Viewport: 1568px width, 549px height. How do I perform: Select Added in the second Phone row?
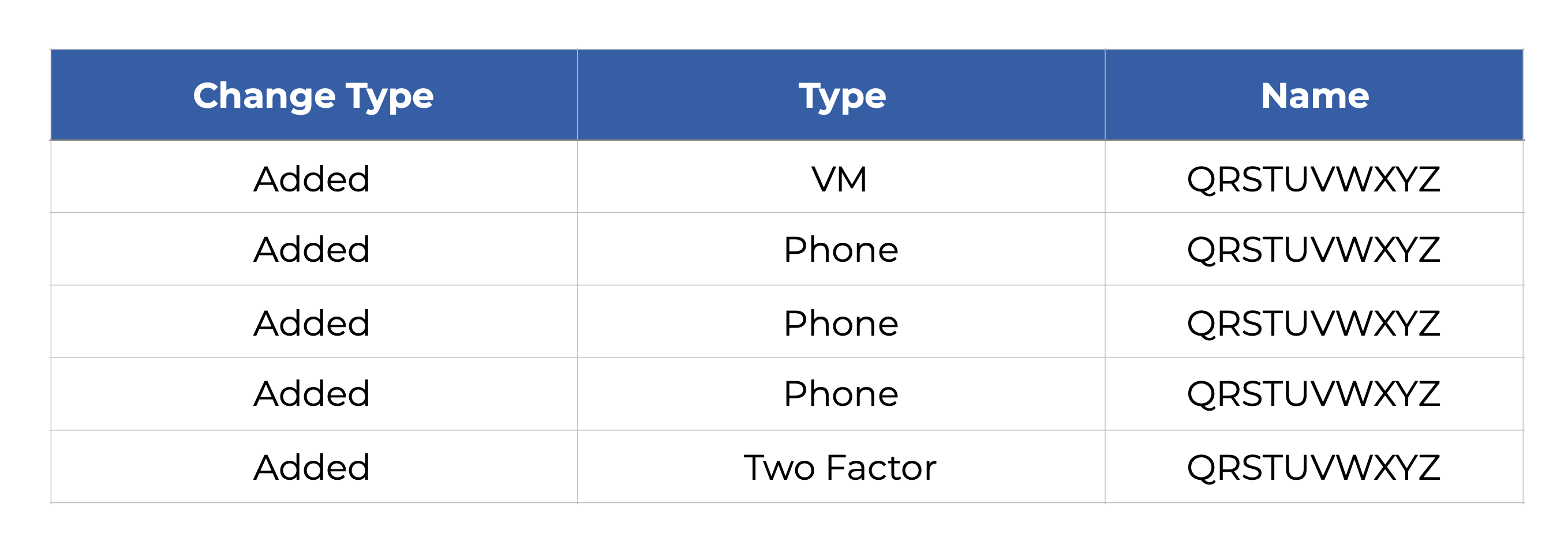pyautogui.click(x=312, y=323)
